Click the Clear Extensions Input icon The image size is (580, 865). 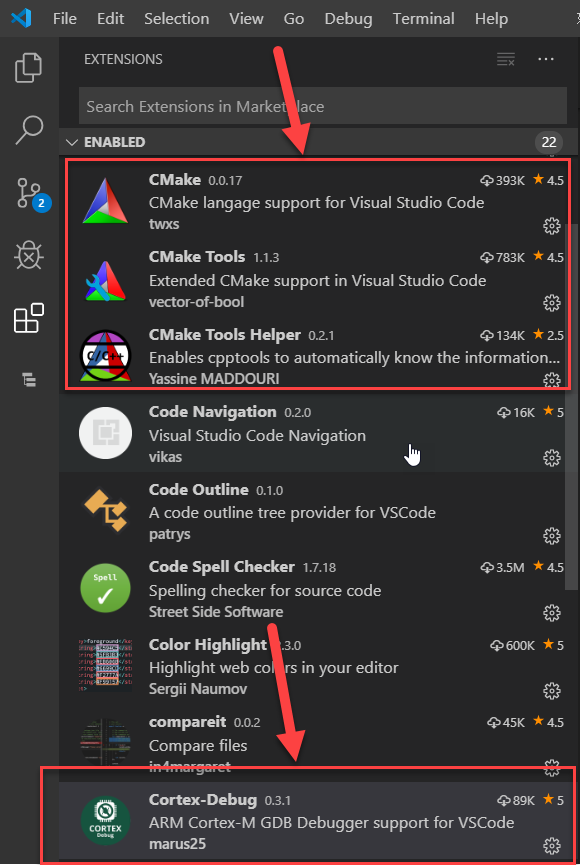[505, 59]
